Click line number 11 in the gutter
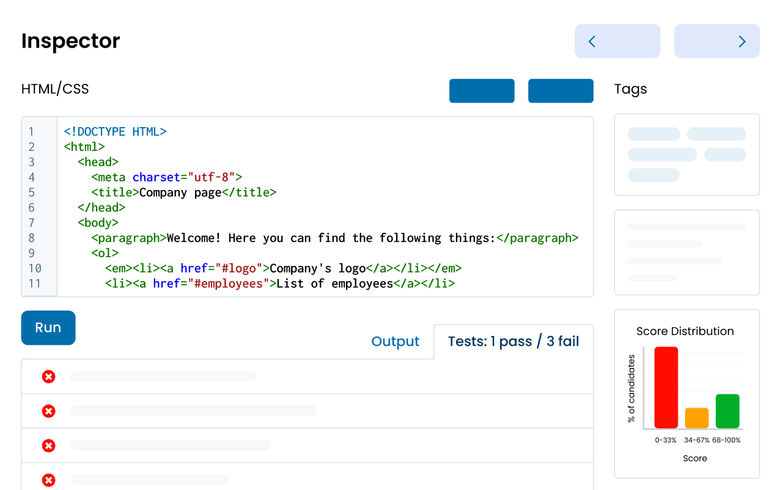The image size is (780, 490). coord(35,284)
